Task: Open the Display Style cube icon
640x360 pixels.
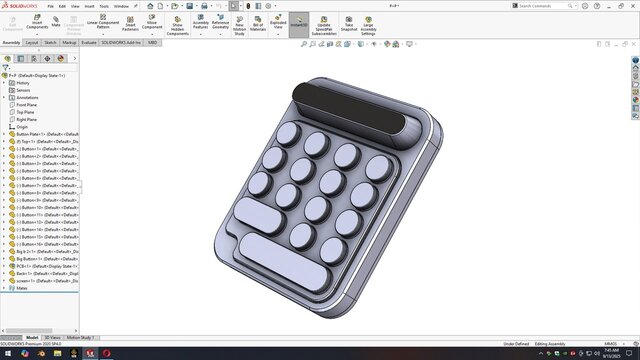Action: click(361, 44)
